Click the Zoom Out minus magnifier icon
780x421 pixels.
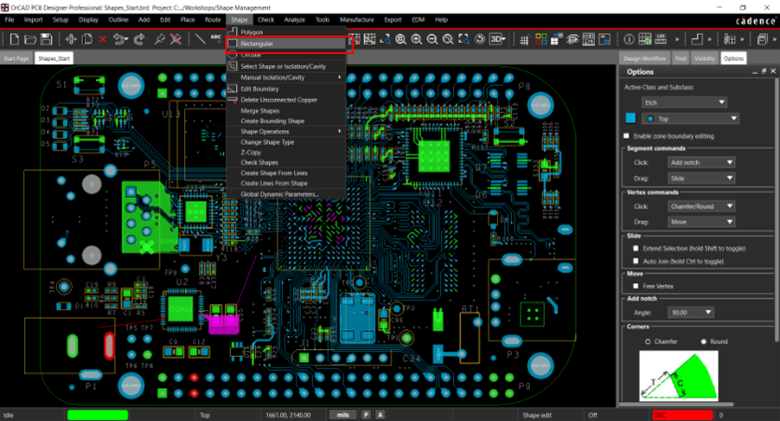click(x=432, y=39)
